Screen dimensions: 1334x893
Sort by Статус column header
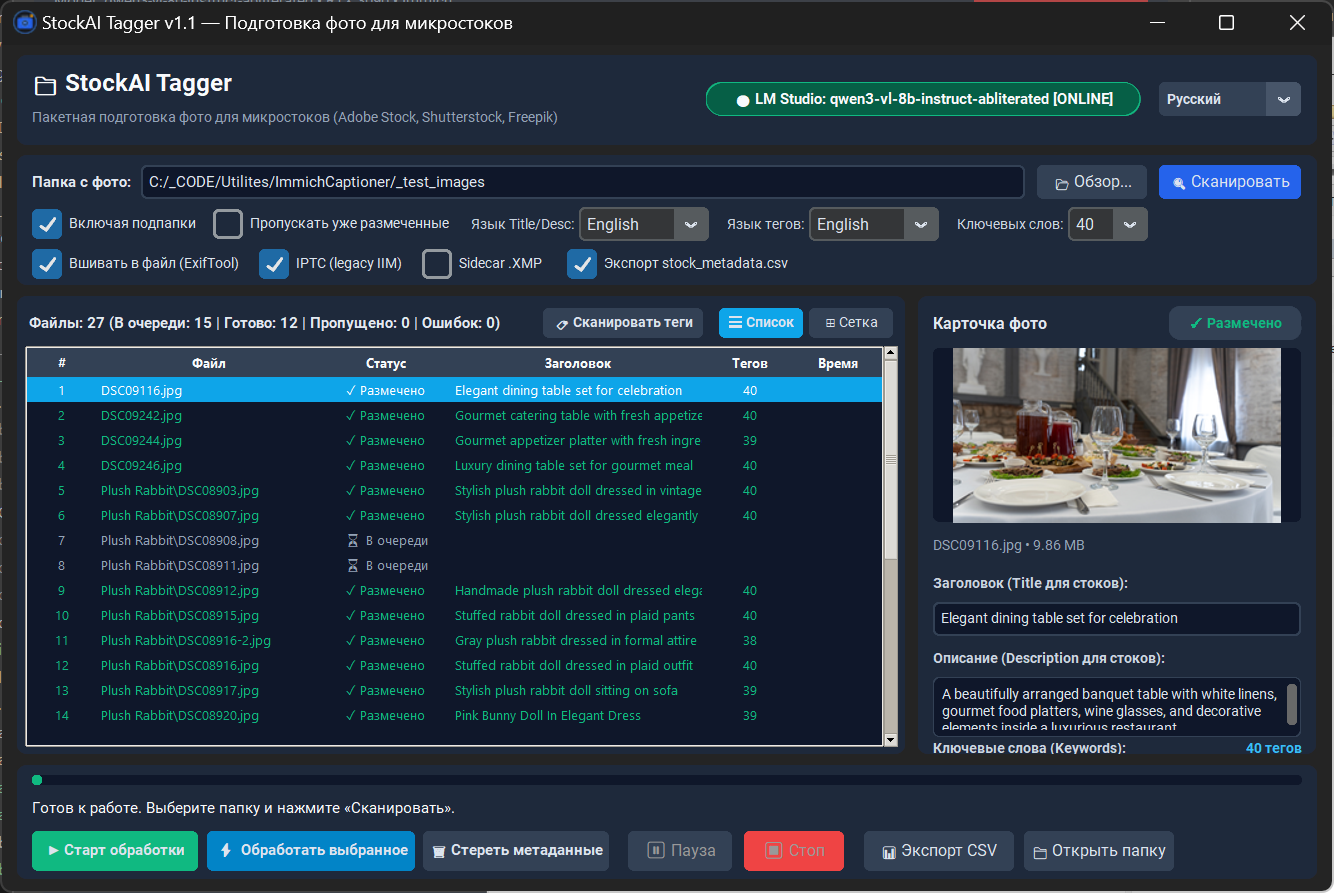tap(386, 363)
